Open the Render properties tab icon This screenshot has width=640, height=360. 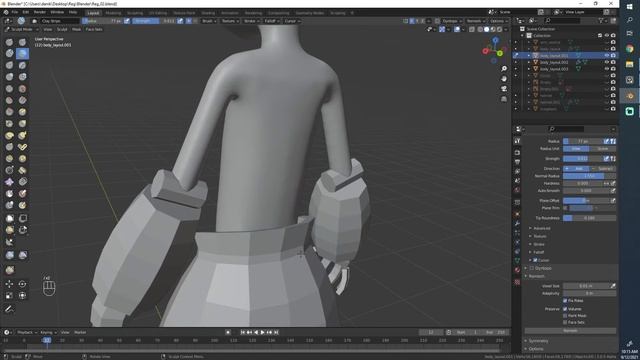[x=517, y=152]
